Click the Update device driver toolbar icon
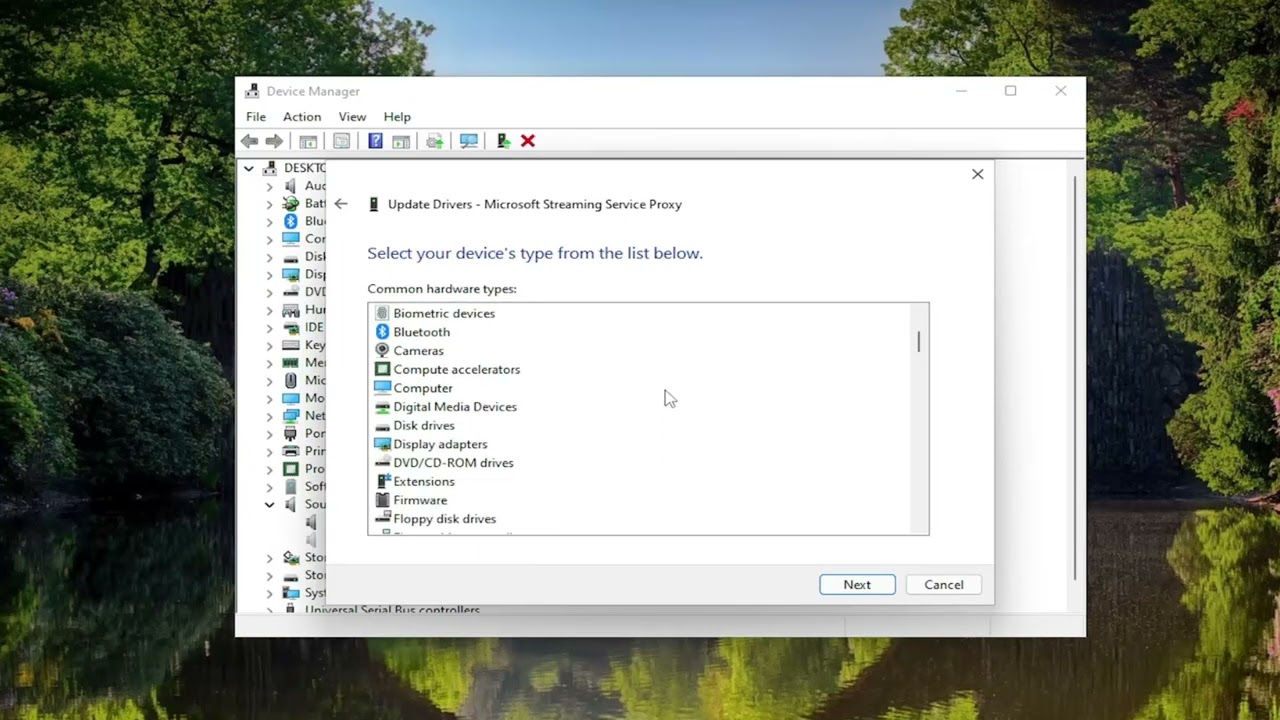Image resolution: width=1280 pixels, height=720 pixels. tap(434, 141)
